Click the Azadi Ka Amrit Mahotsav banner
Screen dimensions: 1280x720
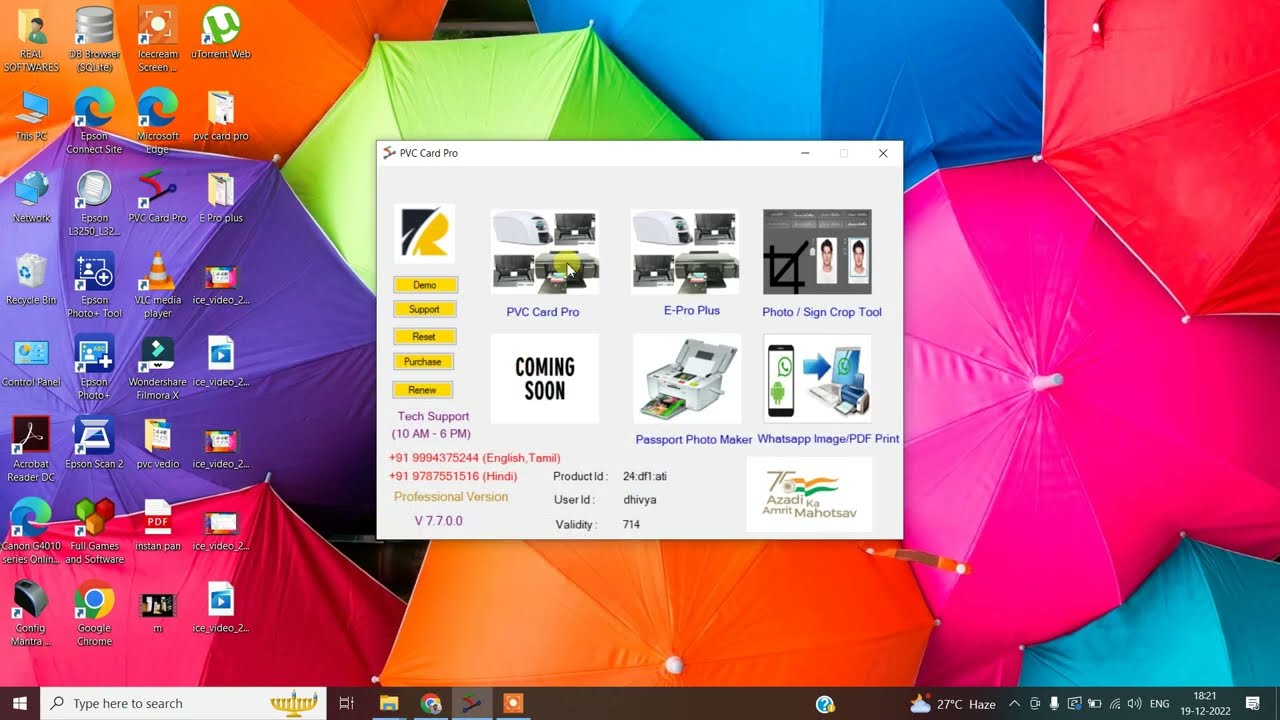(810, 494)
